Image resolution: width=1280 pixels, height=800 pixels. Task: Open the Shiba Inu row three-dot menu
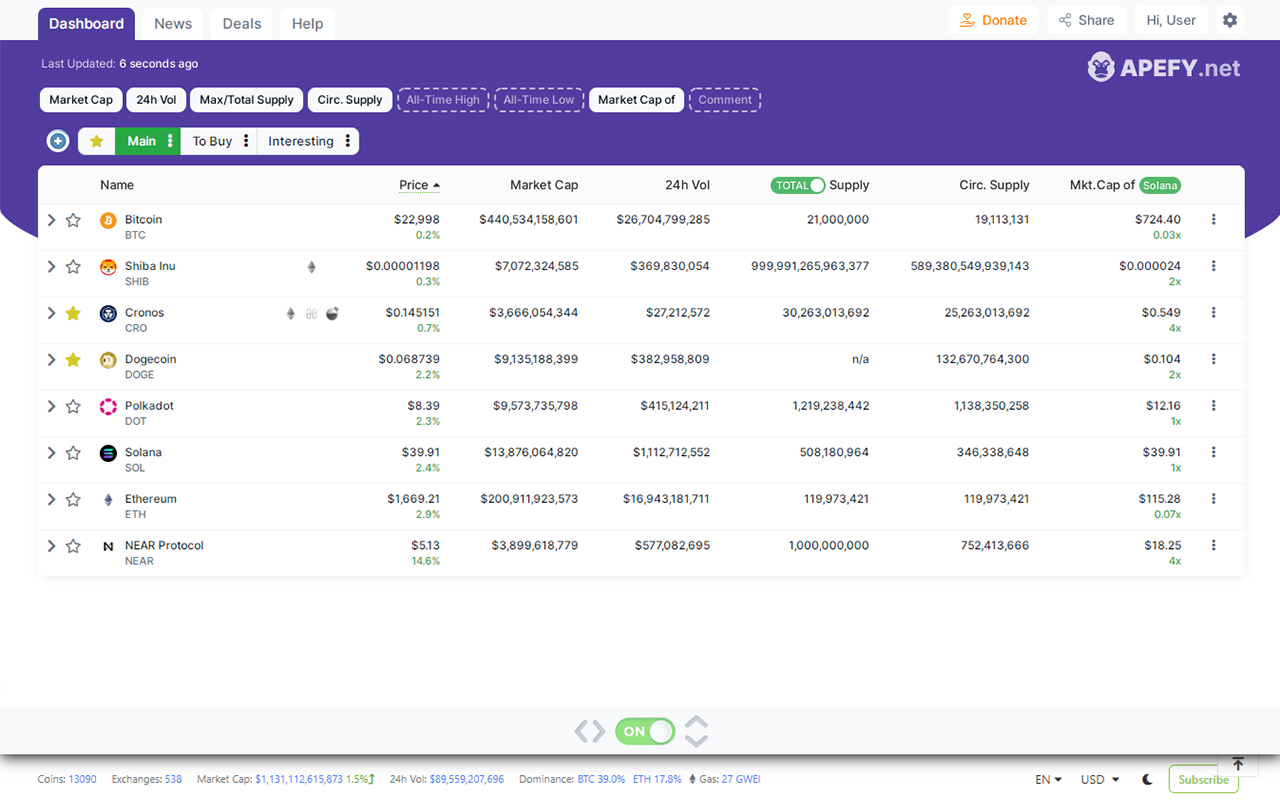click(x=1214, y=266)
